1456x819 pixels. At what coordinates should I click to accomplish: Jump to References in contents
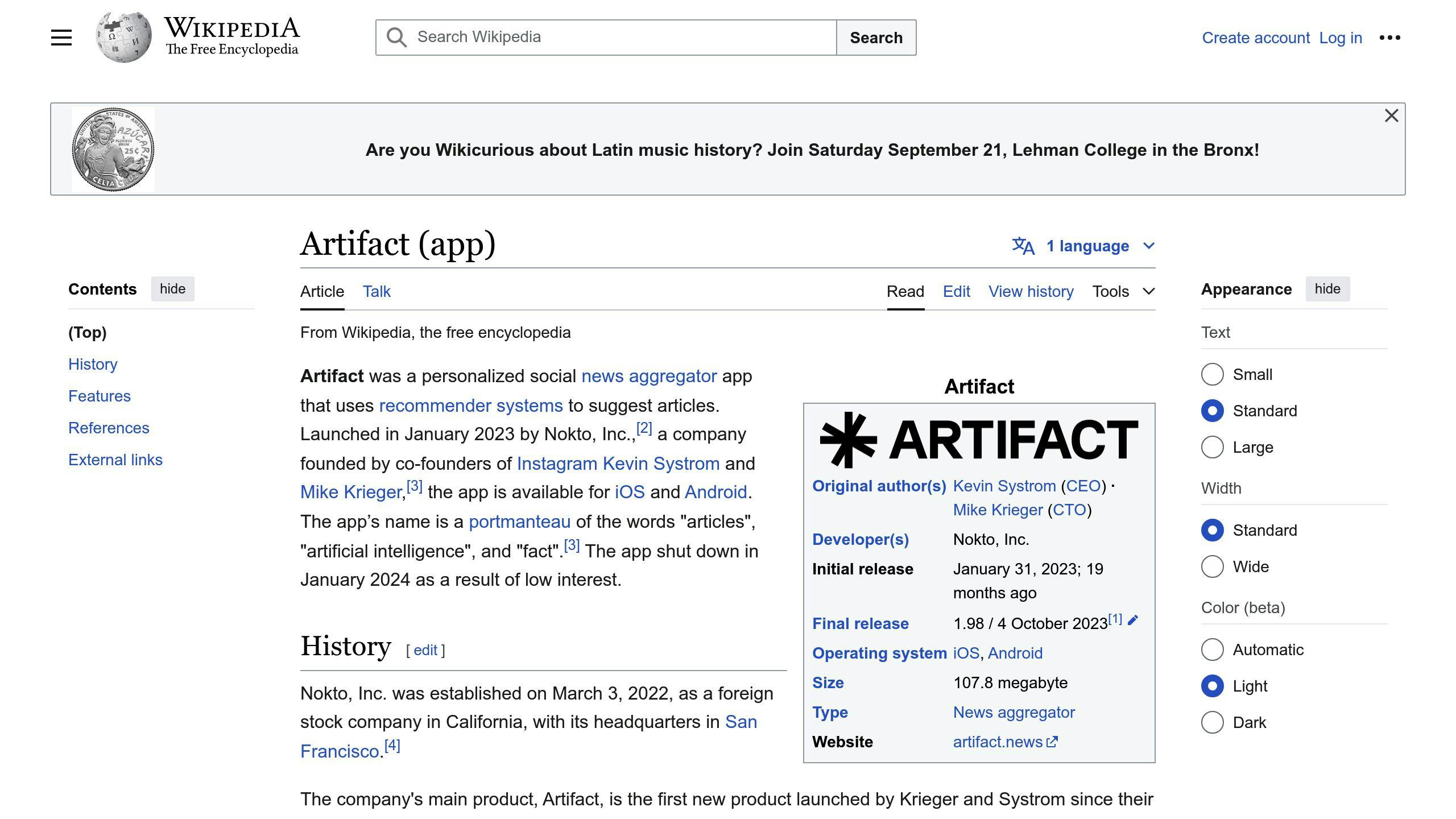[109, 428]
